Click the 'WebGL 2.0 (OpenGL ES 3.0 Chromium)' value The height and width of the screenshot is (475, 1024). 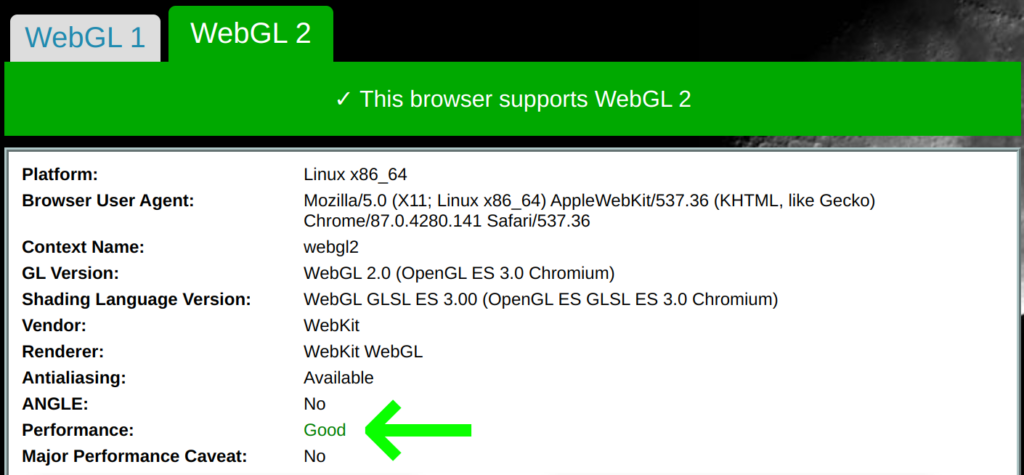click(x=458, y=273)
